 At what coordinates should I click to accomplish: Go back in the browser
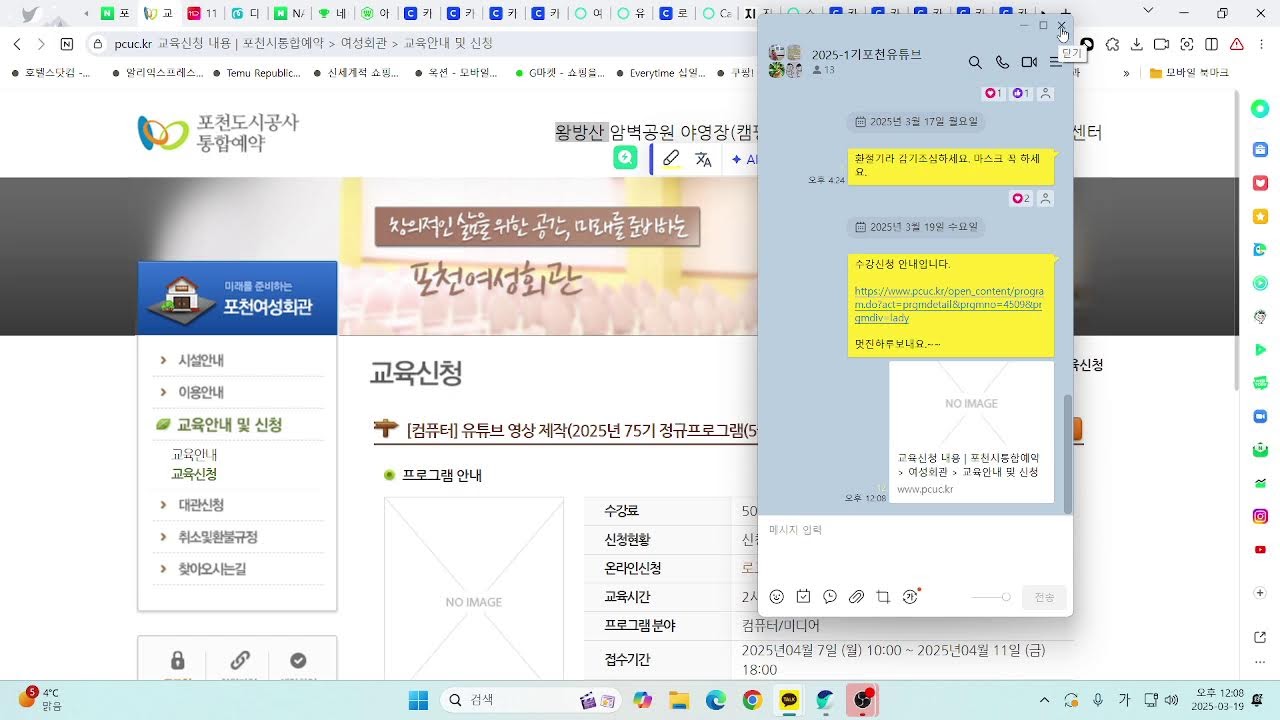18,44
